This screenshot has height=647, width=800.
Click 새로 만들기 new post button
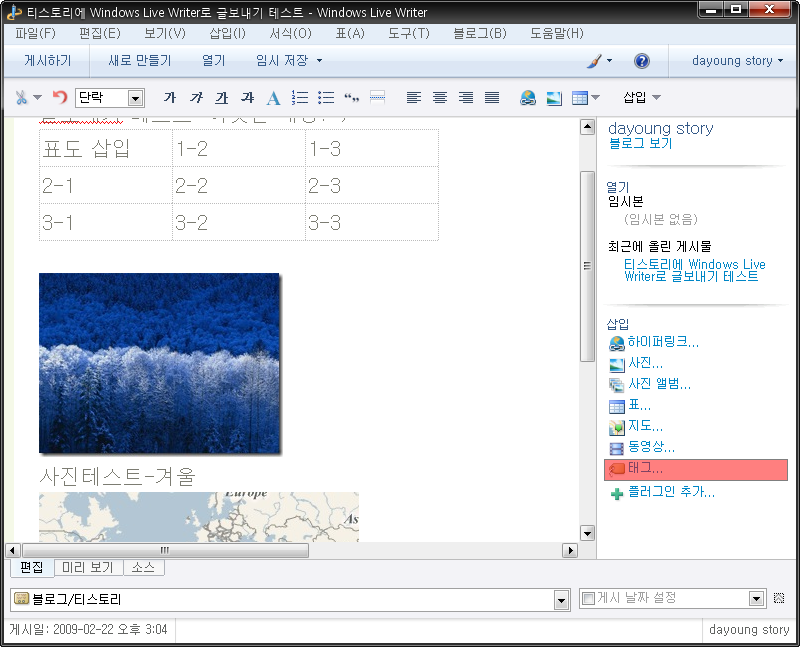click(x=139, y=60)
